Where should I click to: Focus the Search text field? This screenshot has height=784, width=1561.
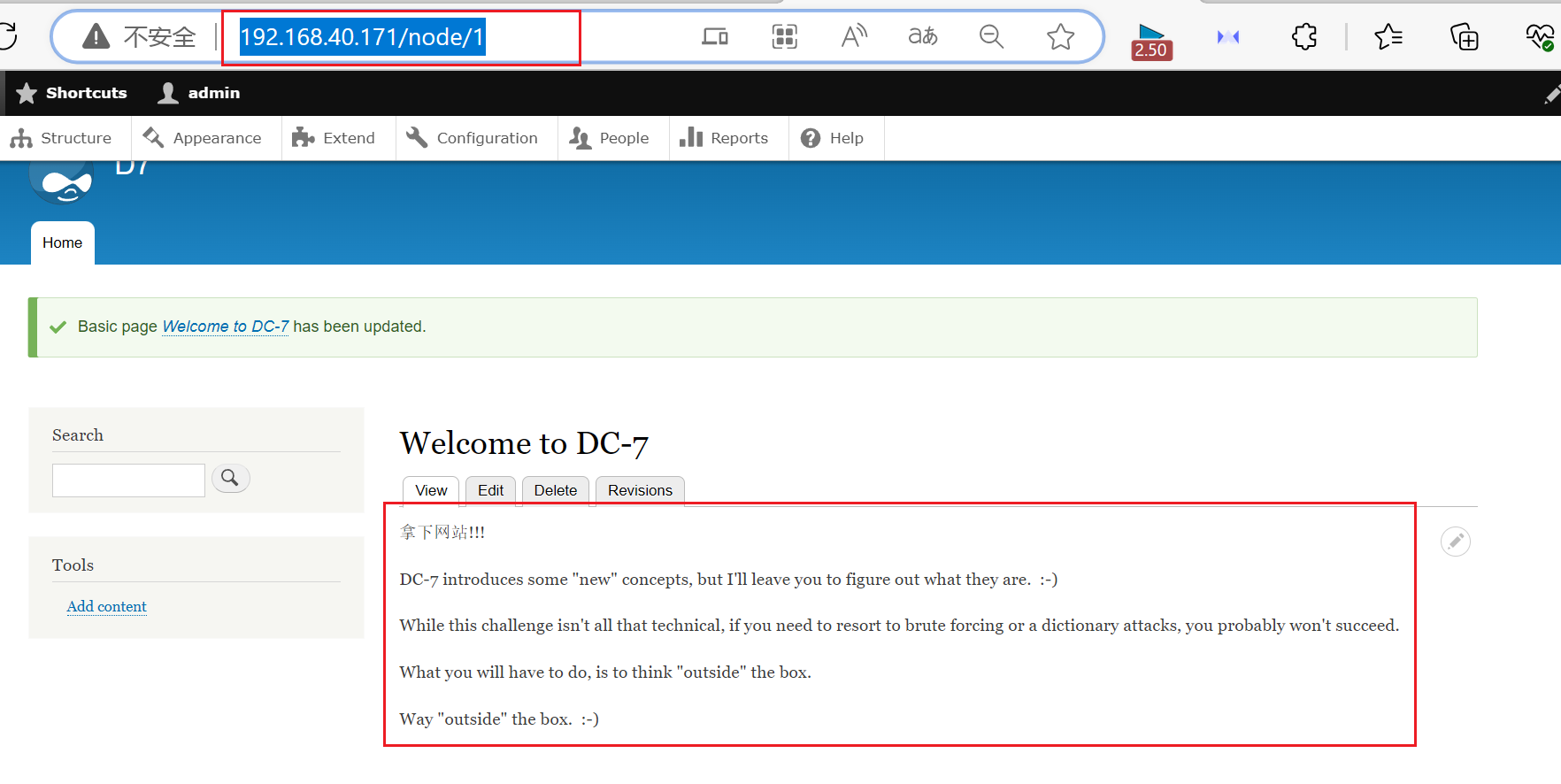[128, 480]
